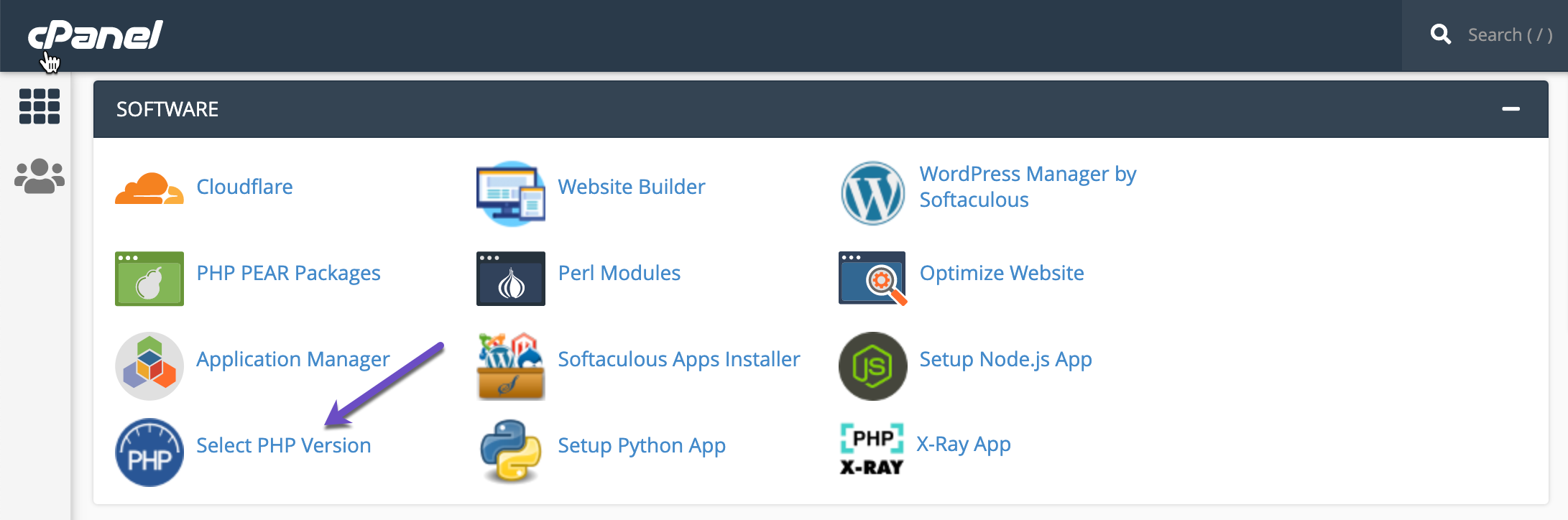Click the Node.js hexagon icon
The height and width of the screenshot is (520, 1568).
872,366
